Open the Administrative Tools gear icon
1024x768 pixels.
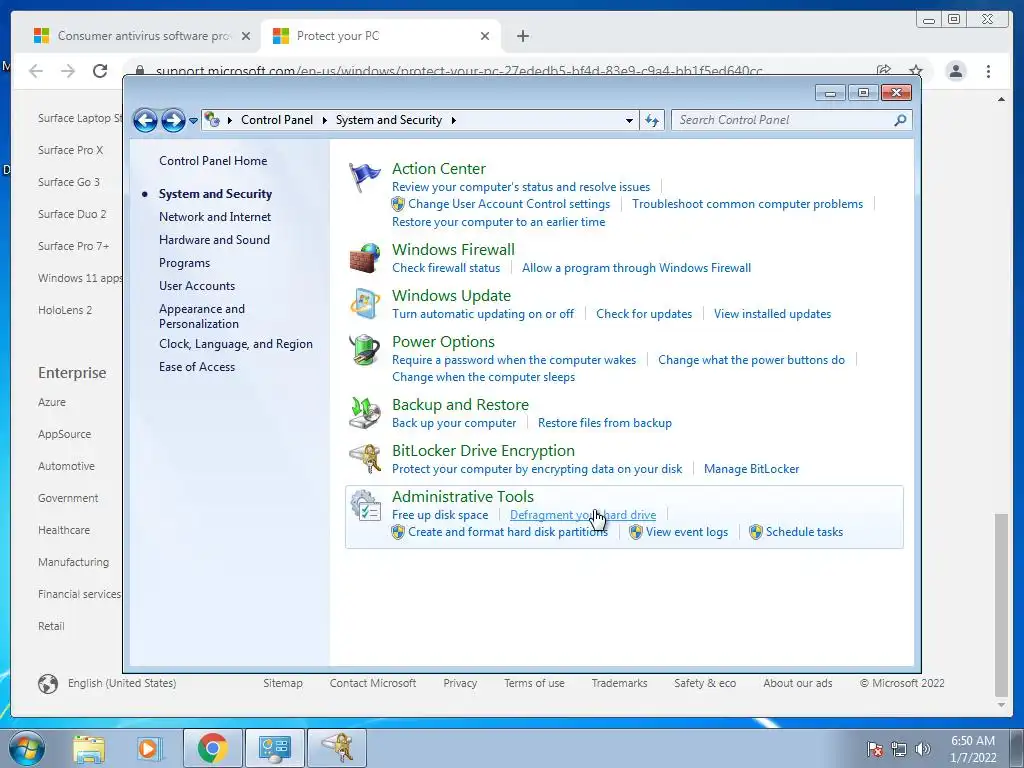pyautogui.click(x=364, y=505)
